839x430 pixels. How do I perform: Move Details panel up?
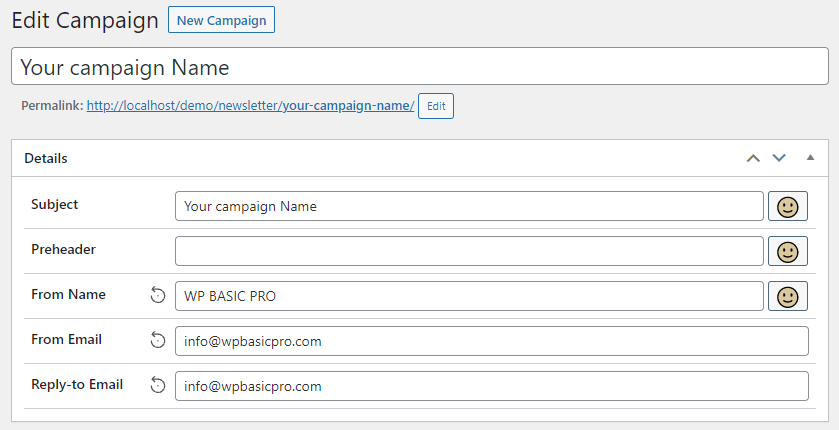click(753, 158)
